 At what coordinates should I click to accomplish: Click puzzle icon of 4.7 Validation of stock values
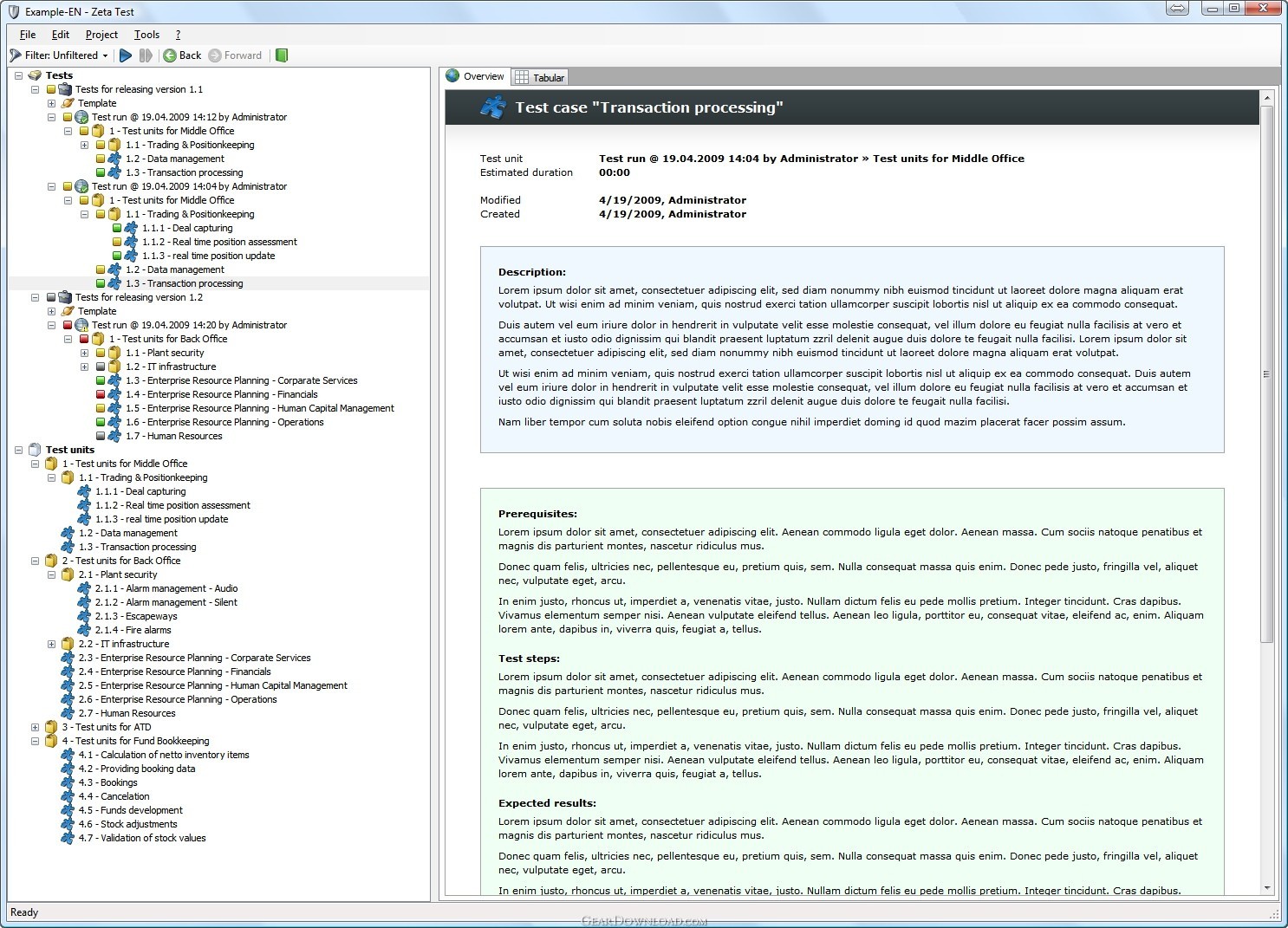coord(68,838)
